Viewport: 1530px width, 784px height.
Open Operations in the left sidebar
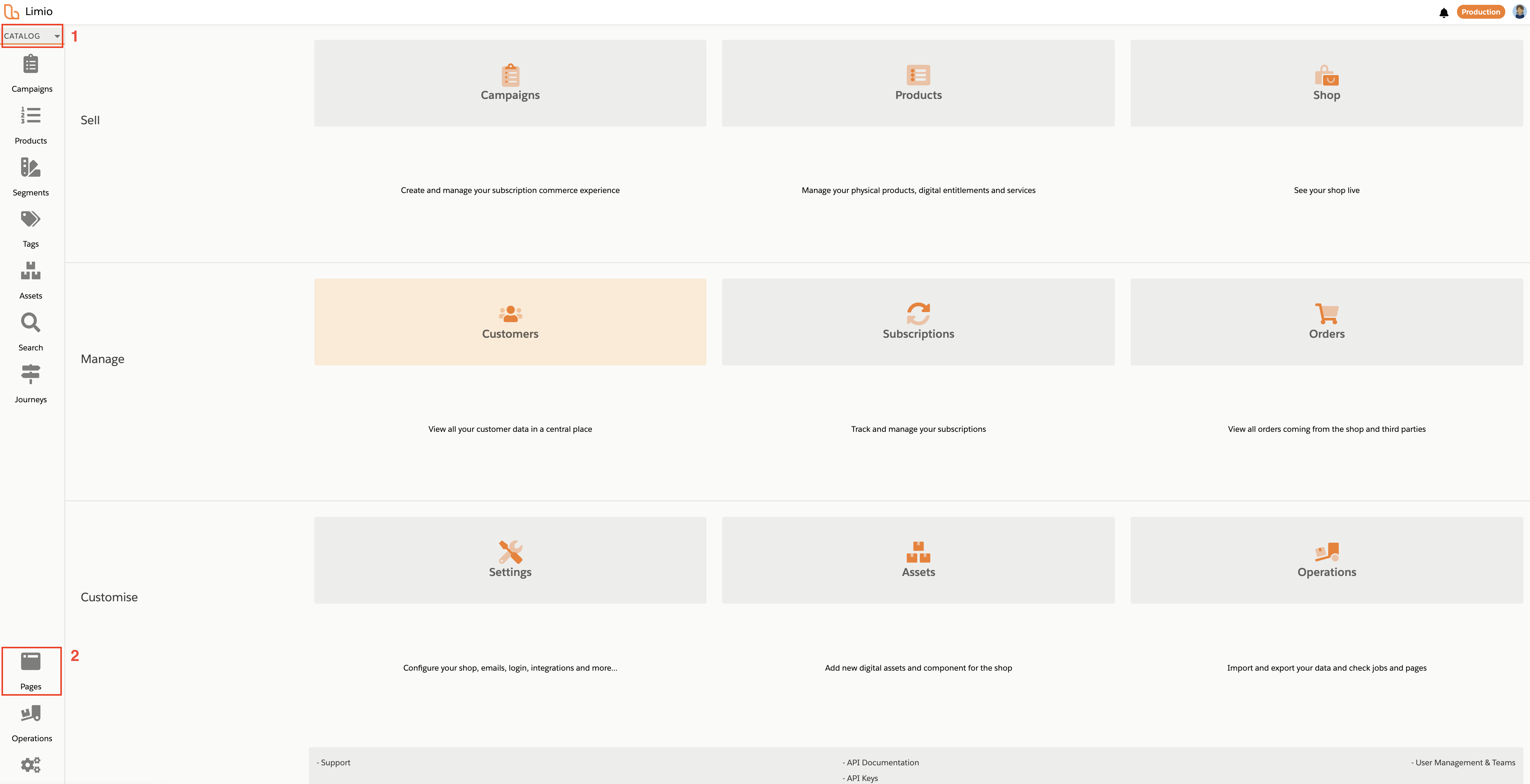coord(31,723)
